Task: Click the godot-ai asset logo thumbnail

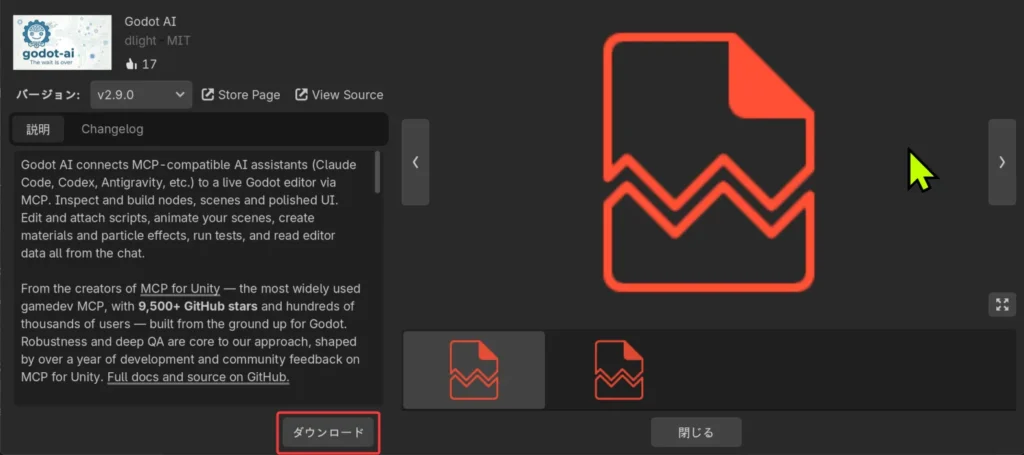Action: (62, 42)
